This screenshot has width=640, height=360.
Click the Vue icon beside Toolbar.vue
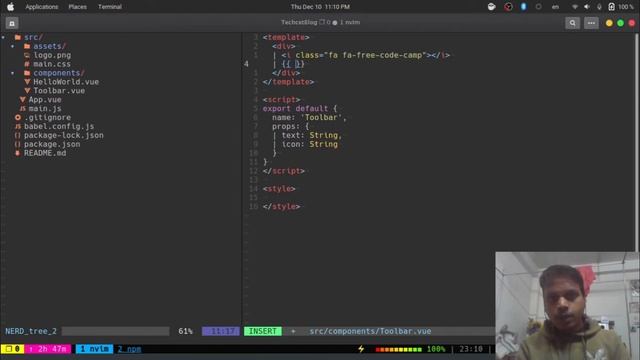click(27, 91)
